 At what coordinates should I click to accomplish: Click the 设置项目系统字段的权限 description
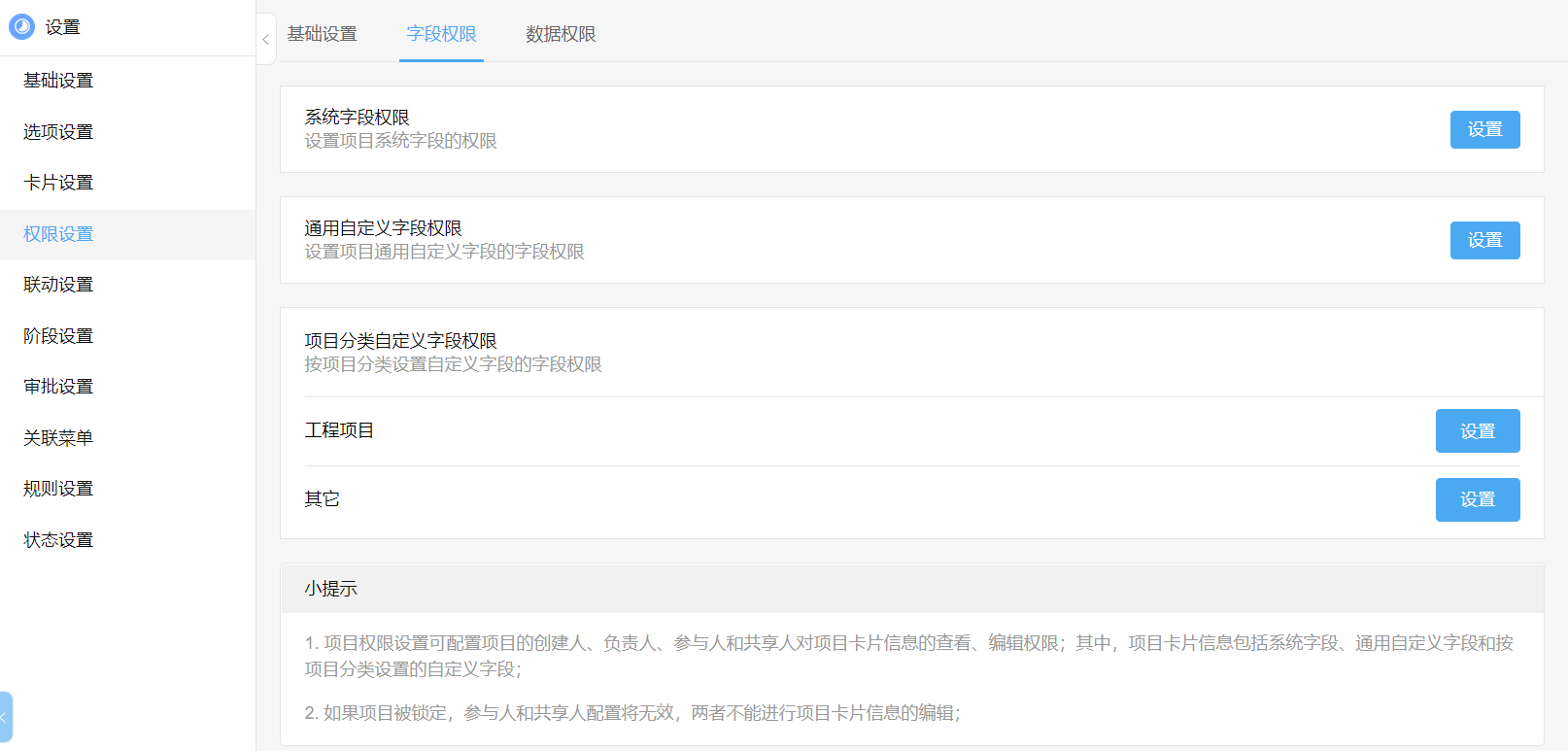[400, 141]
